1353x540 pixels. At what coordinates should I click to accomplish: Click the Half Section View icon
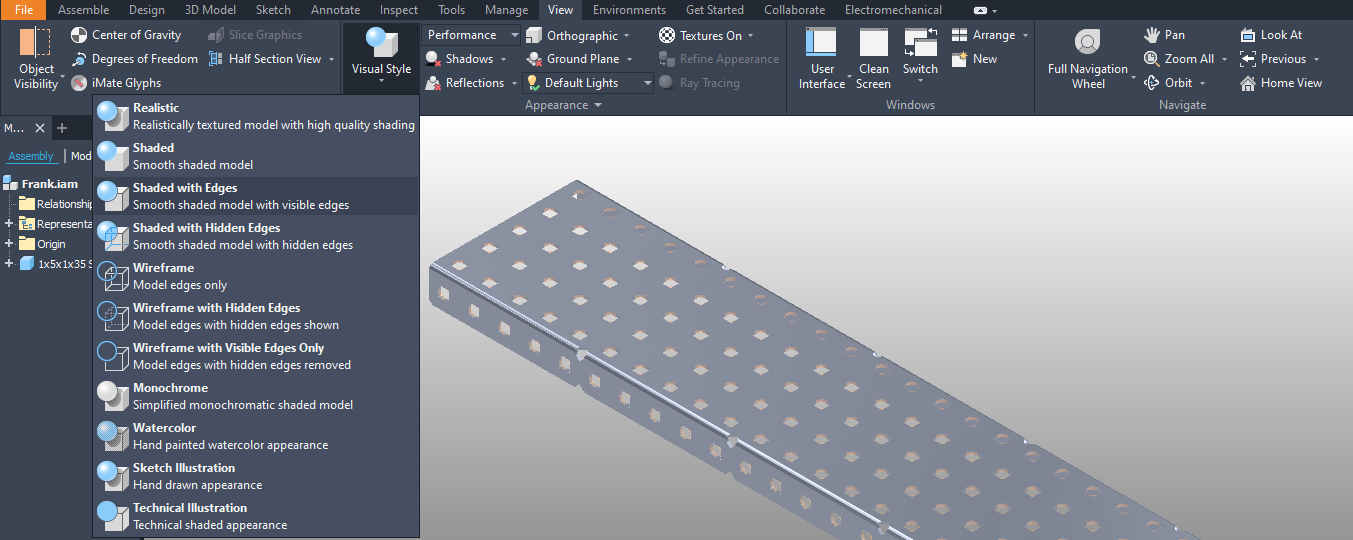pyautogui.click(x=216, y=59)
